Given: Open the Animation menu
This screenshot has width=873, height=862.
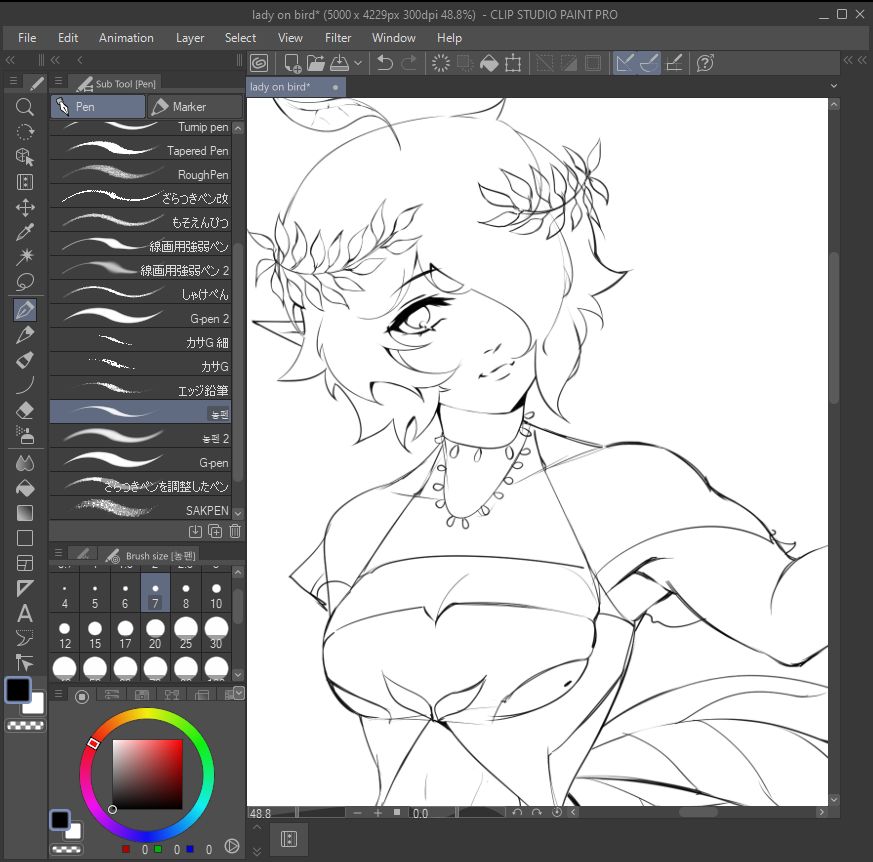Looking at the screenshot, I should click(126, 38).
